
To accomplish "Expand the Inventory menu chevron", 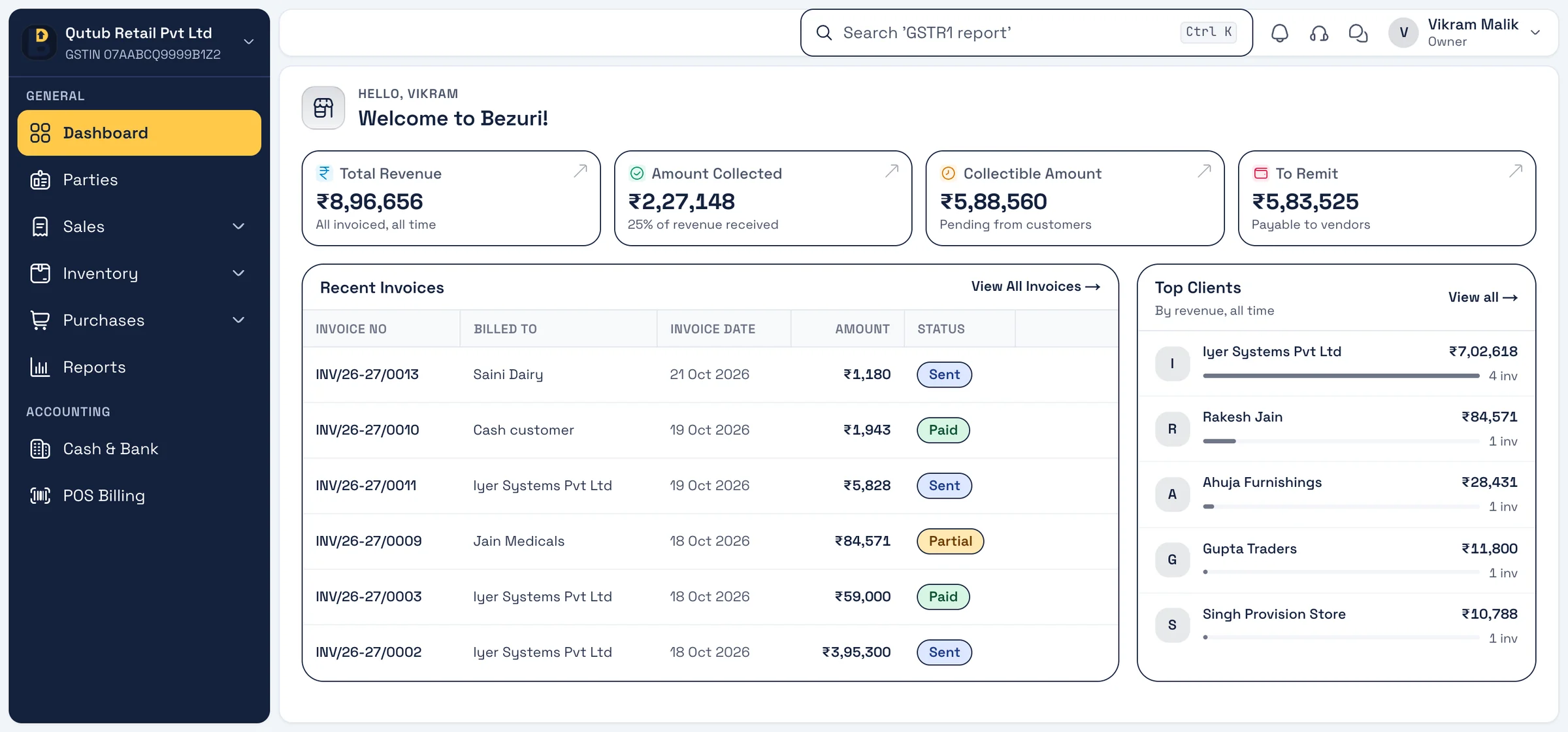I will [238, 273].
